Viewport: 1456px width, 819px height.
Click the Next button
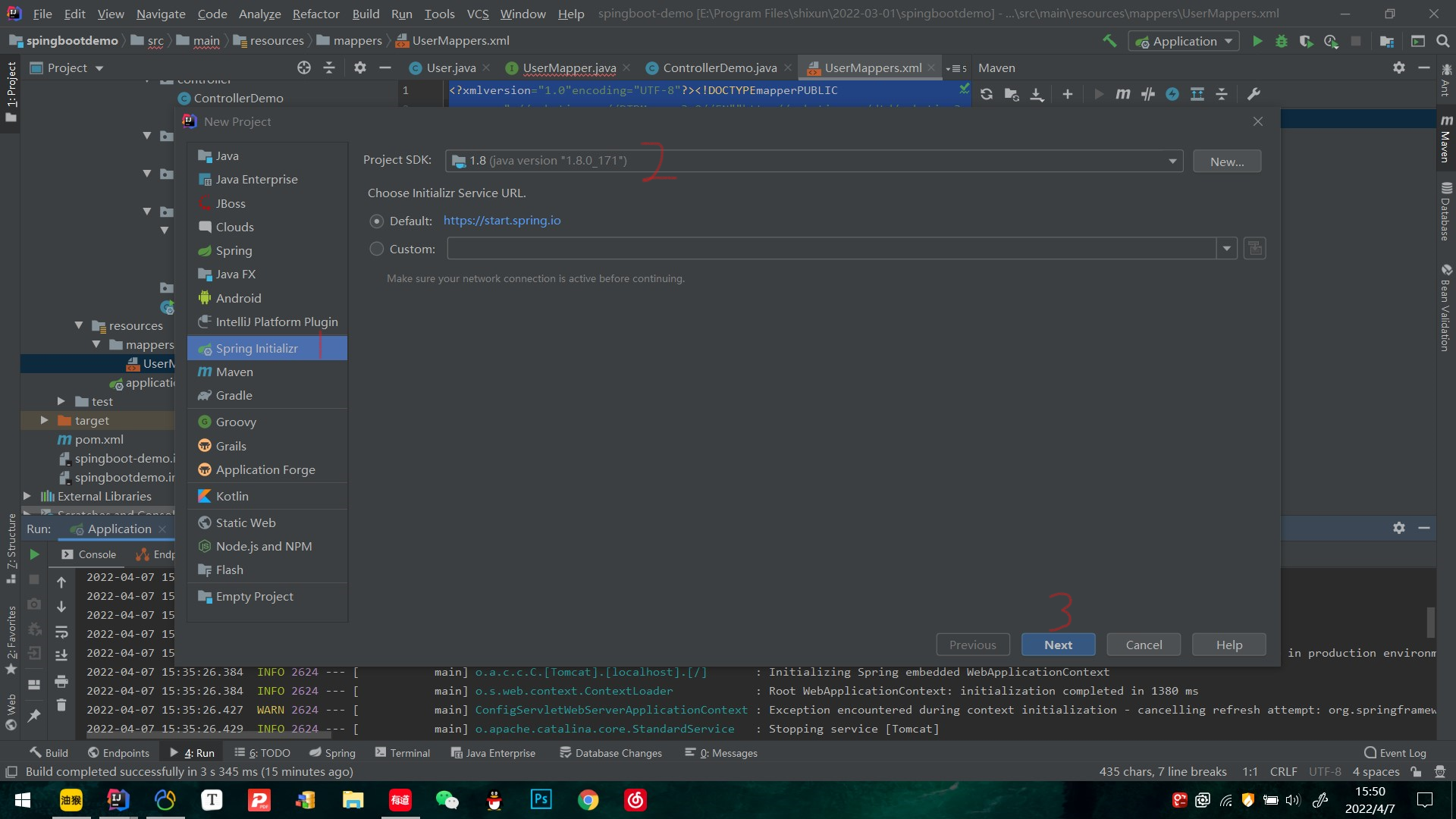(1058, 645)
